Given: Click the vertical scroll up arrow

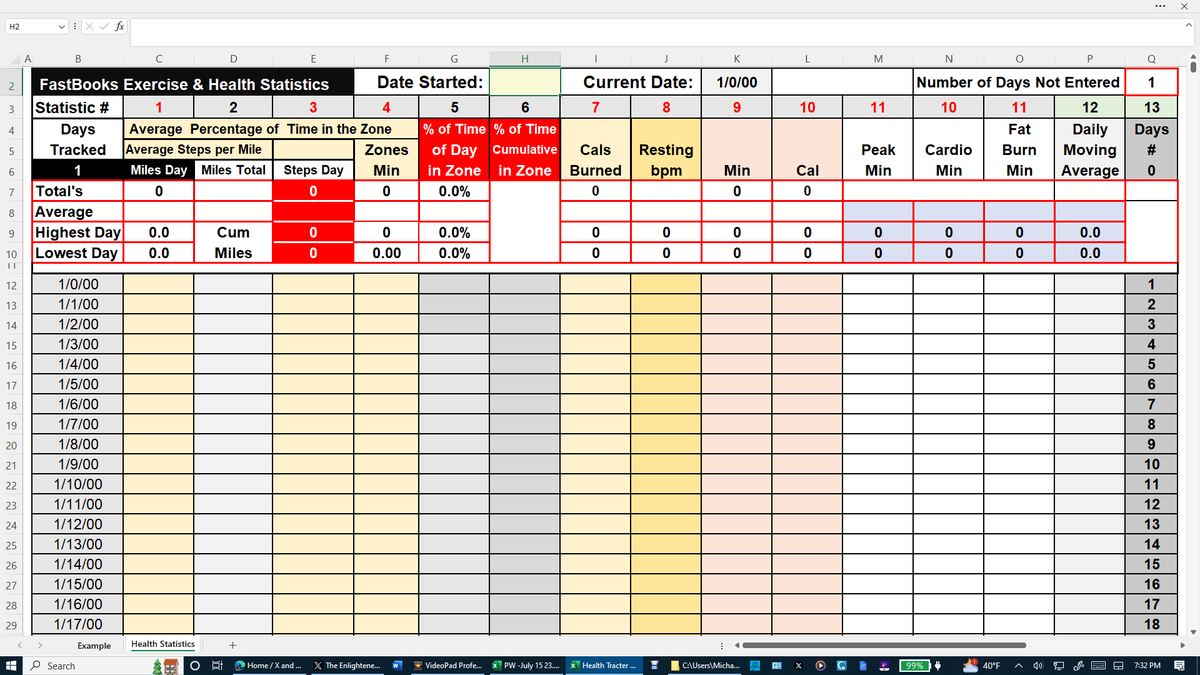Looking at the screenshot, I should 1191,56.
